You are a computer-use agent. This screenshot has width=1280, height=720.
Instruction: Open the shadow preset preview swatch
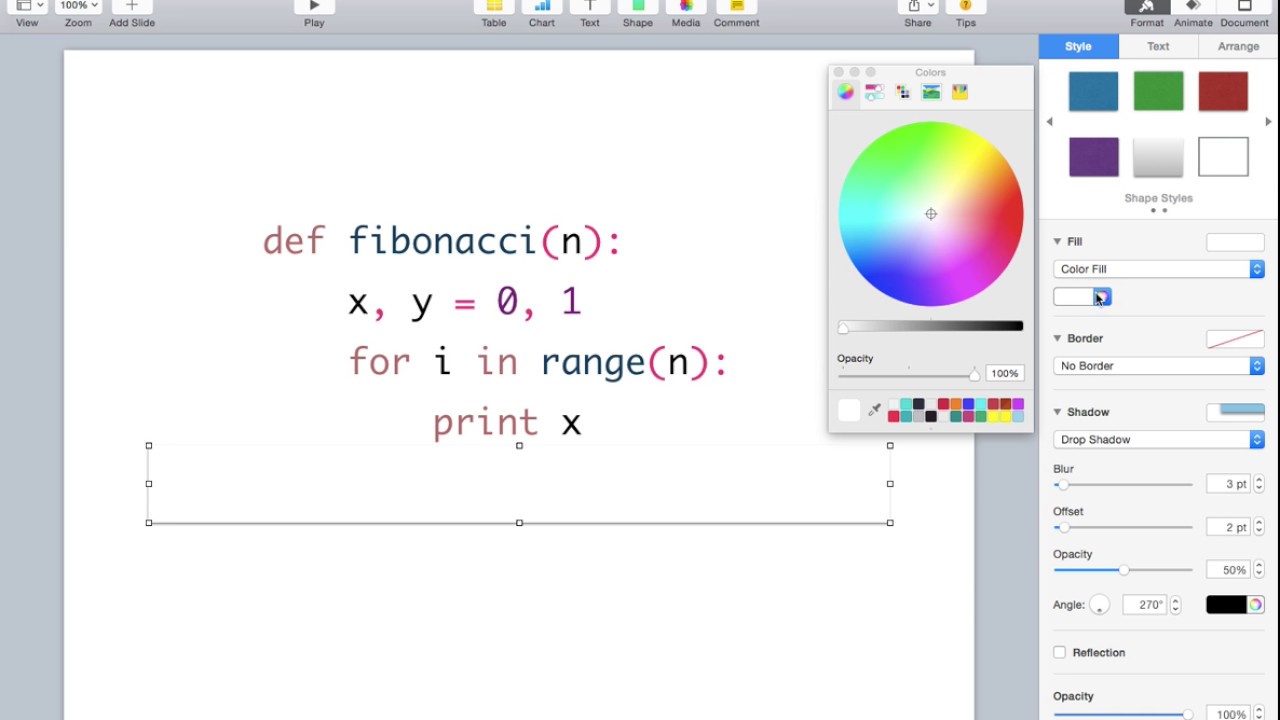1235,412
